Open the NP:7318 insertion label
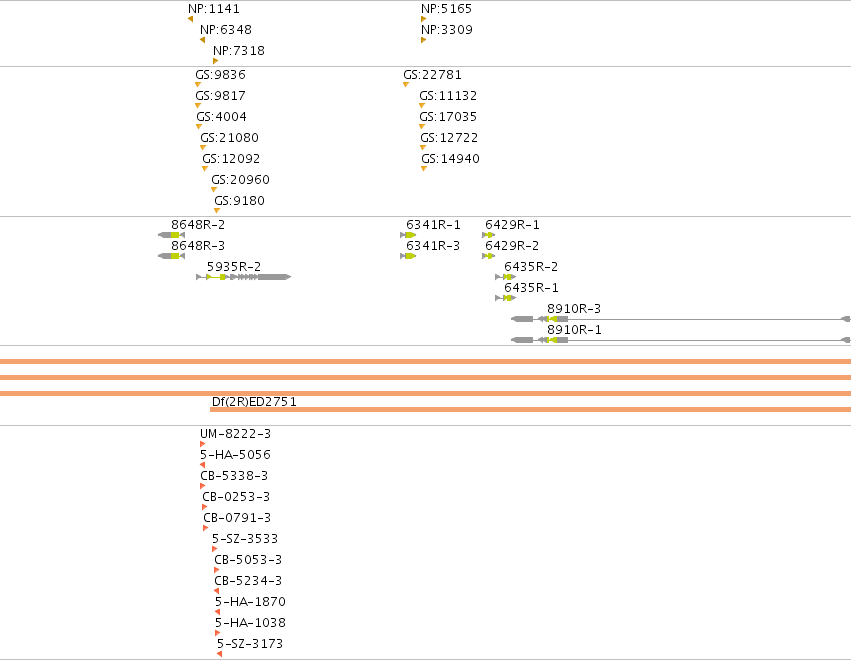Screen dimensions: 851x660 (239, 51)
